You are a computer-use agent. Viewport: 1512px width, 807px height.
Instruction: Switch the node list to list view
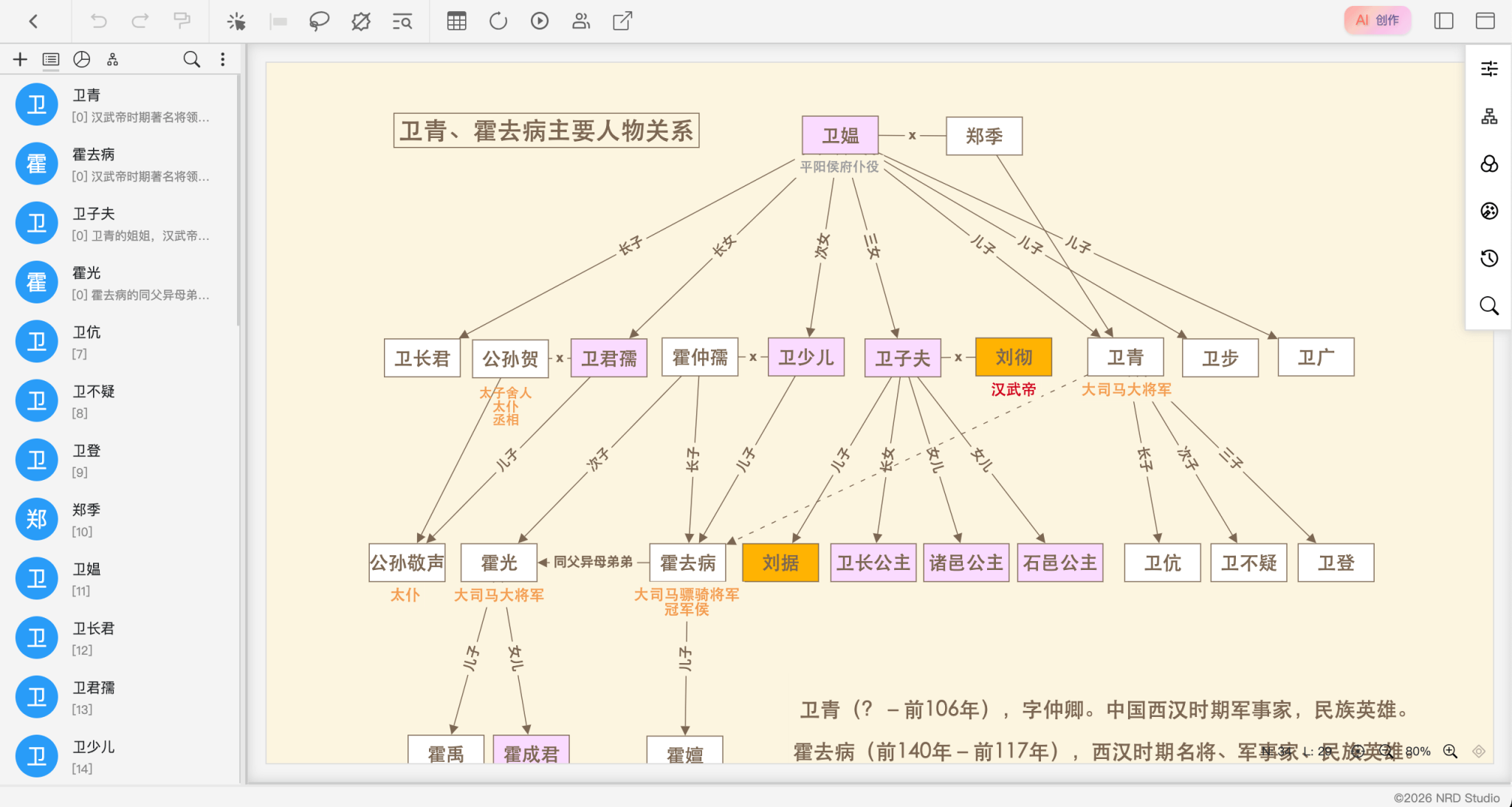(x=51, y=60)
